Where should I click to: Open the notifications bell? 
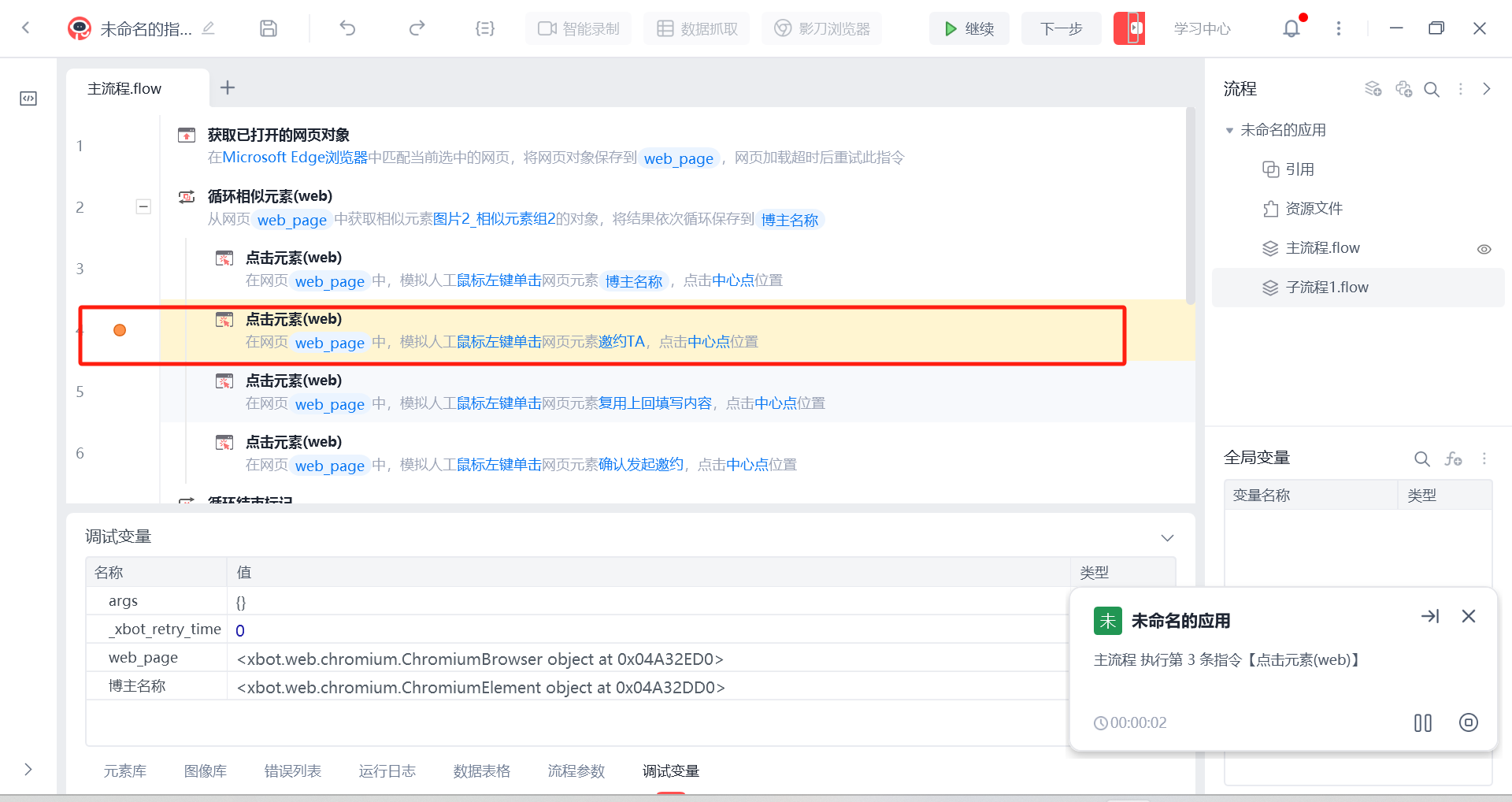tap(1291, 28)
